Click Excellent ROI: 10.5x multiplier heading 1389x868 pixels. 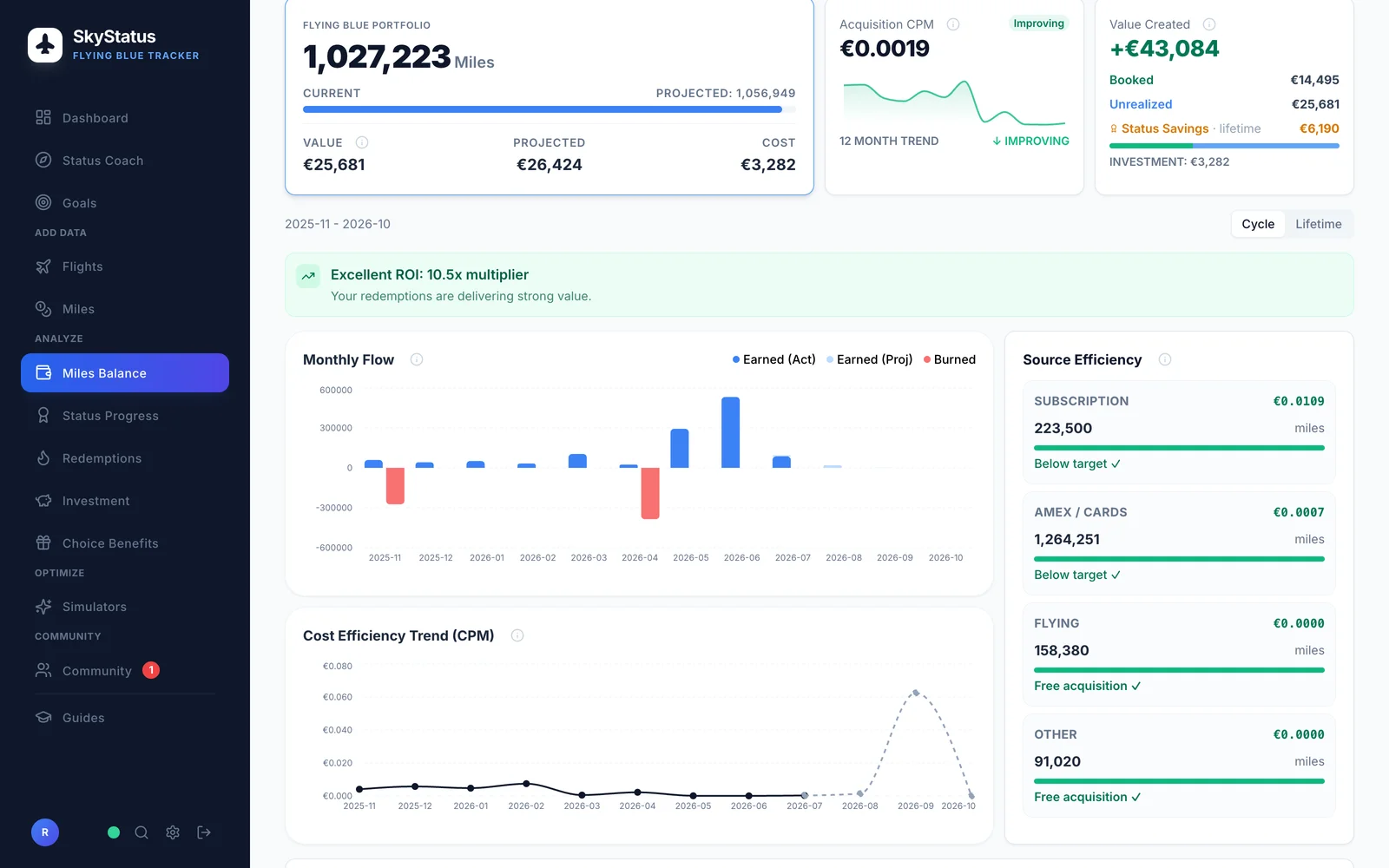click(430, 274)
